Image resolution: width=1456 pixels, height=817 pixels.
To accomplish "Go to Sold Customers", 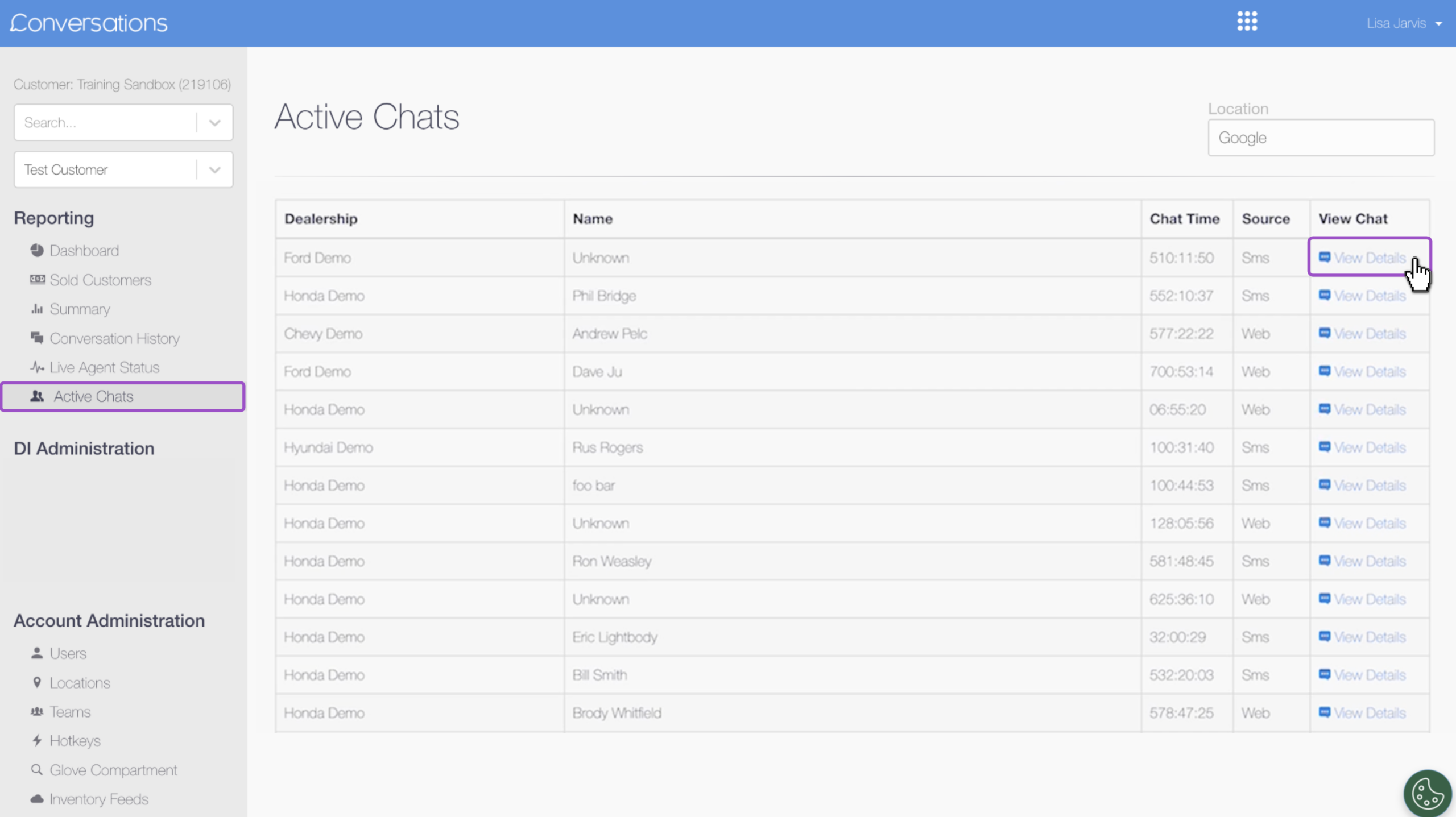I will (100, 280).
